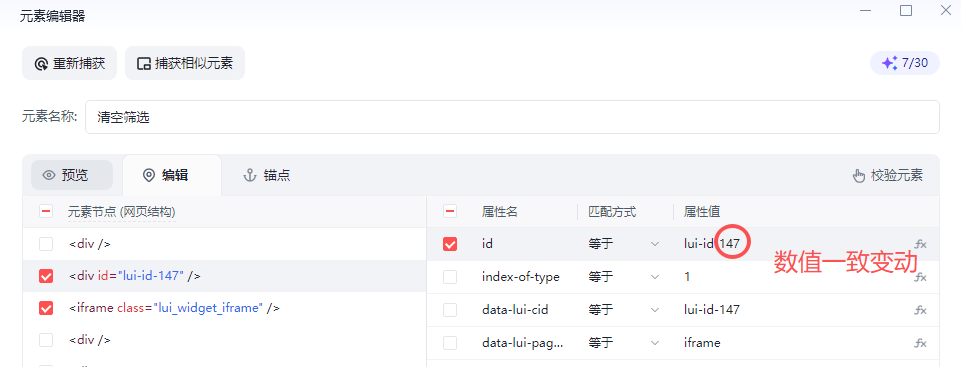This screenshot has width=961, height=367.
Task: Uncheck the iframe lui_widget_iframe node checkbox
Action: 46,308
